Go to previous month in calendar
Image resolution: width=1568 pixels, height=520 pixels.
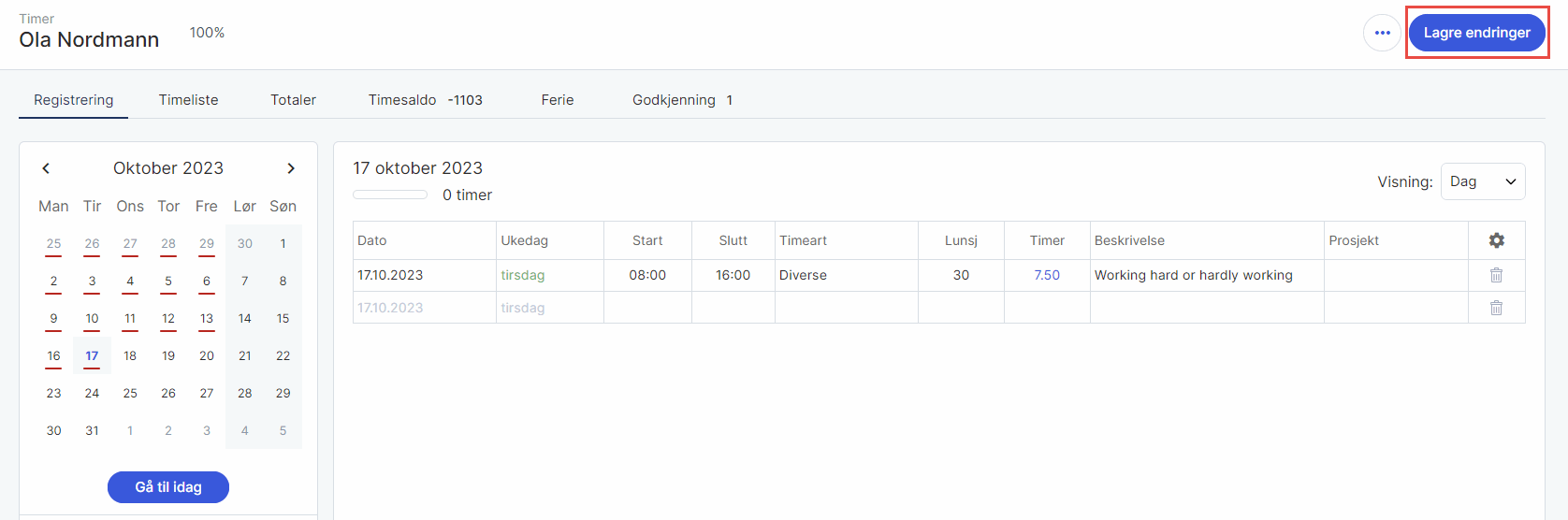tap(46, 168)
